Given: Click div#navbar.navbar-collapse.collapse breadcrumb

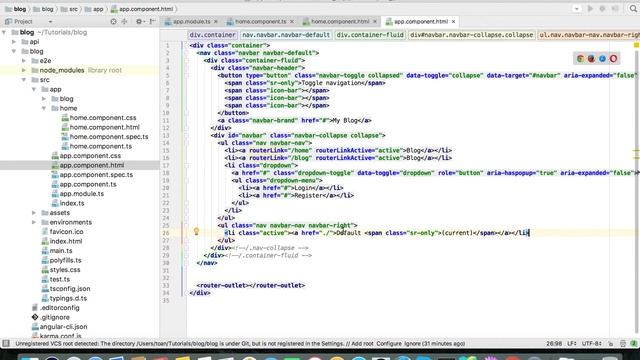Looking at the screenshot, I should pos(471,35).
